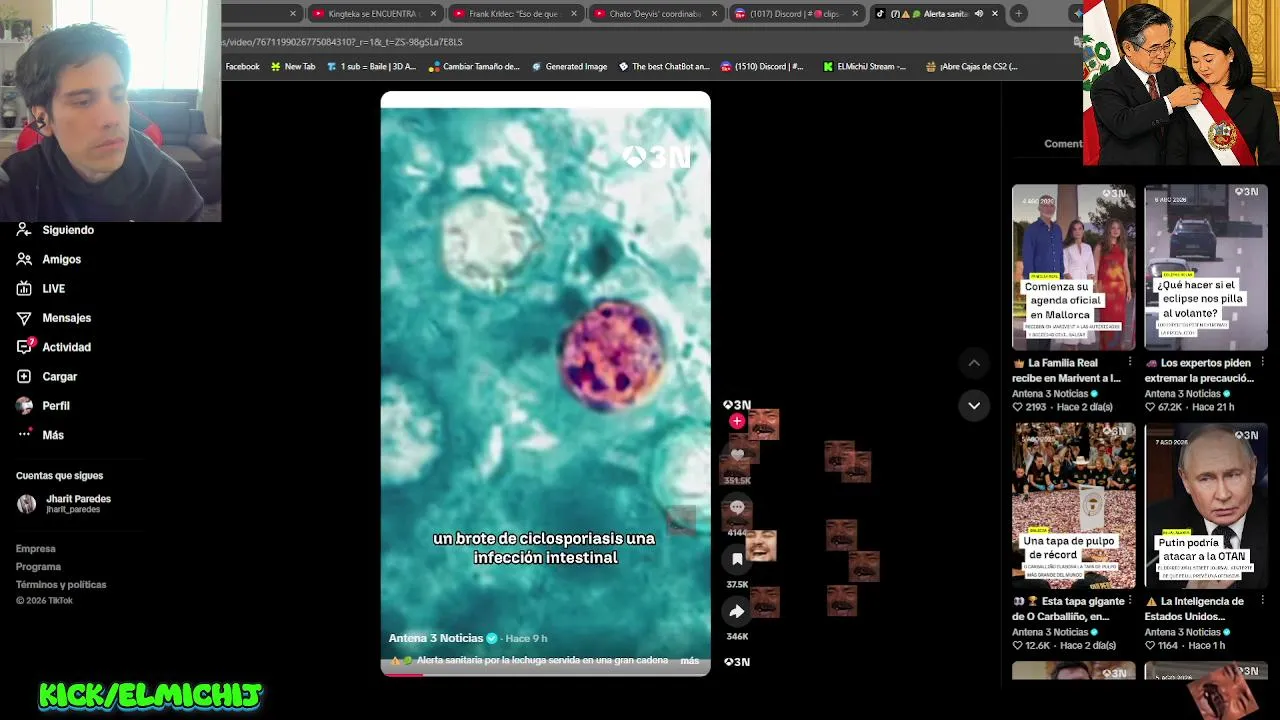The height and width of the screenshot is (720, 1280).
Task: Open the Empresa footer link
Action: (36, 549)
